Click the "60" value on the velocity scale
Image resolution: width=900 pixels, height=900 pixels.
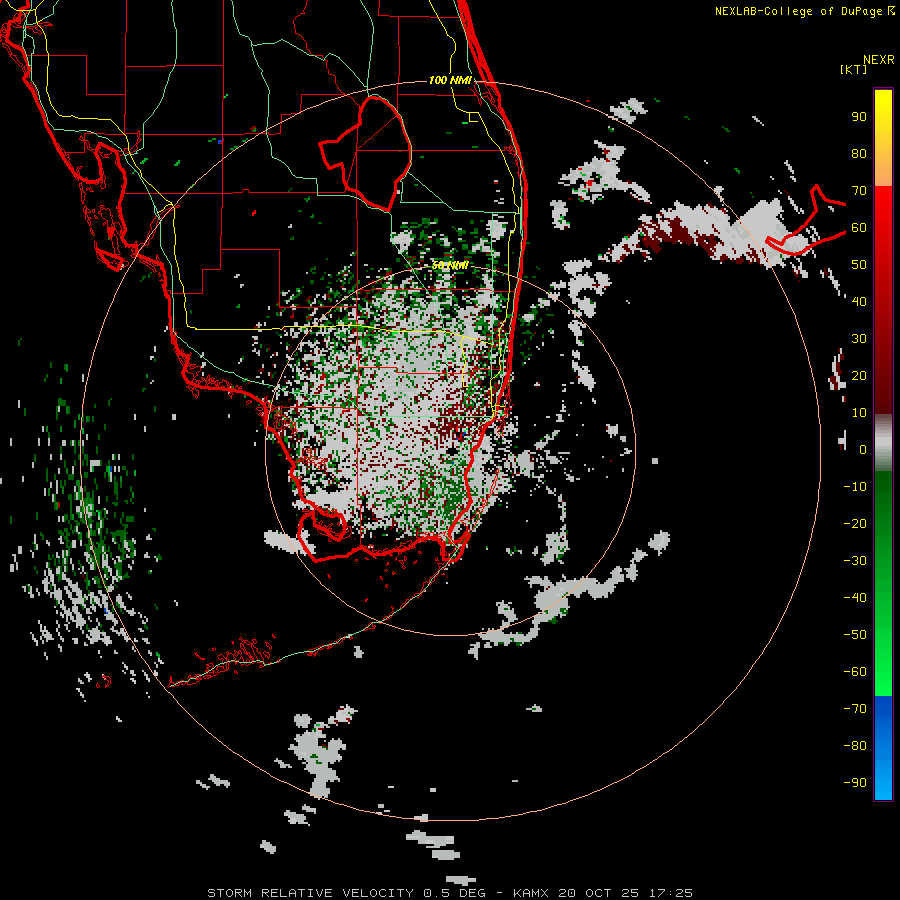(859, 228)
